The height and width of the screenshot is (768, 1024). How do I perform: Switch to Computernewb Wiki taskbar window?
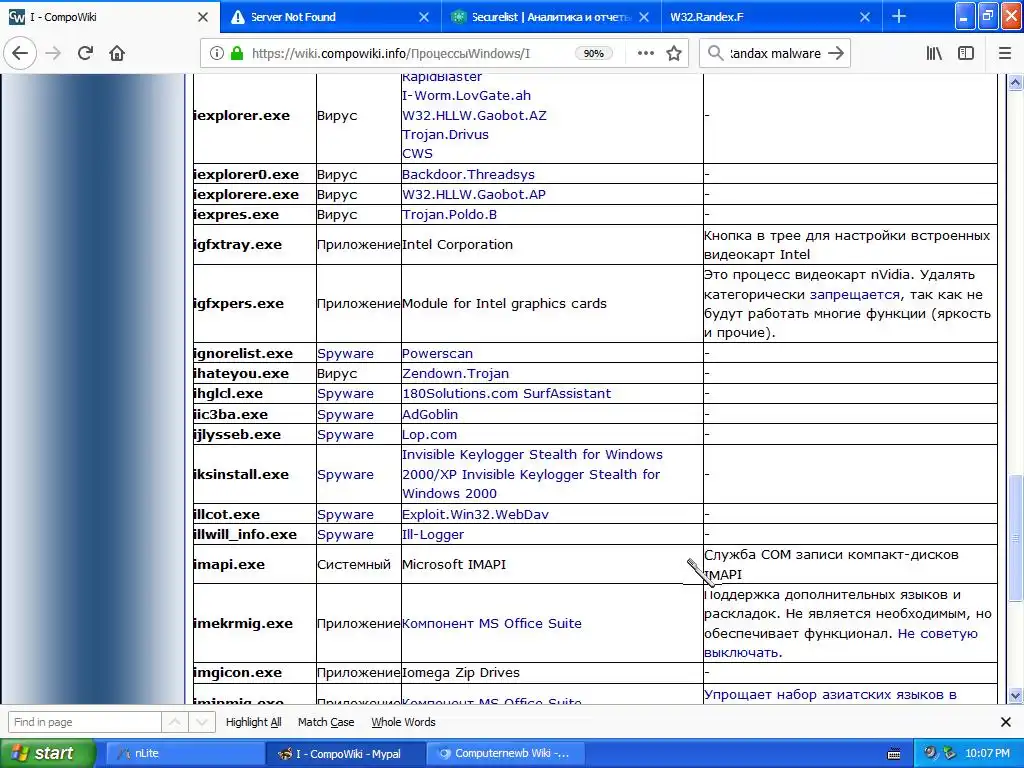(x=505, y=754)
